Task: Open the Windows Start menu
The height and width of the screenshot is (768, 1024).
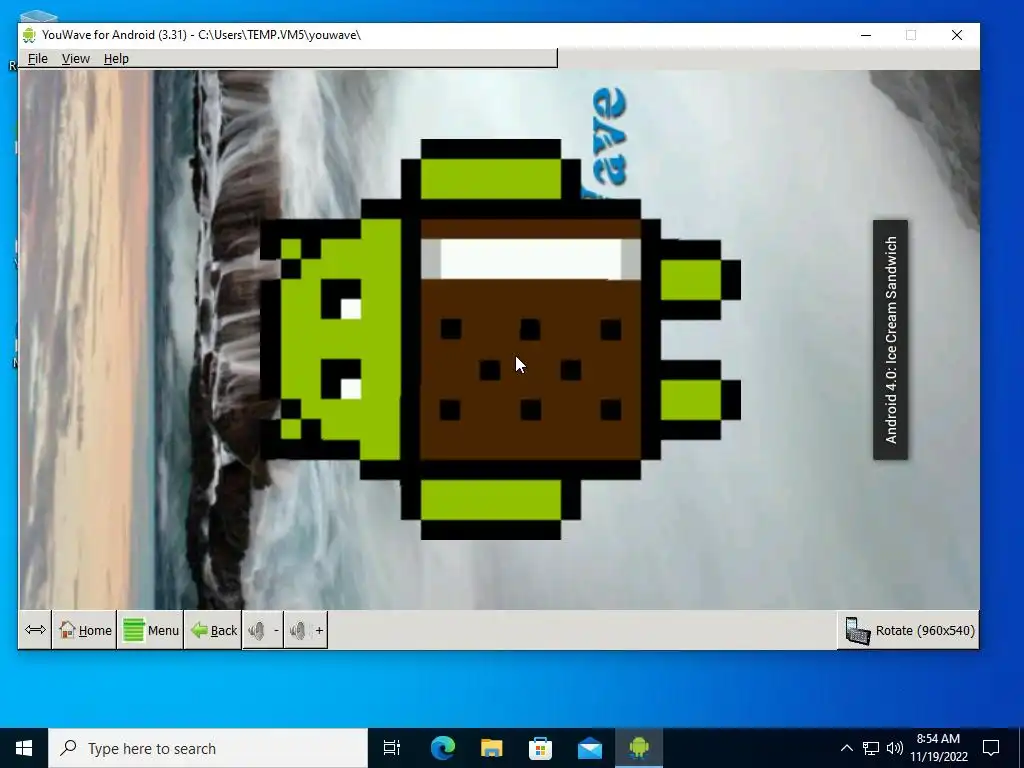Action: point(24,748)
